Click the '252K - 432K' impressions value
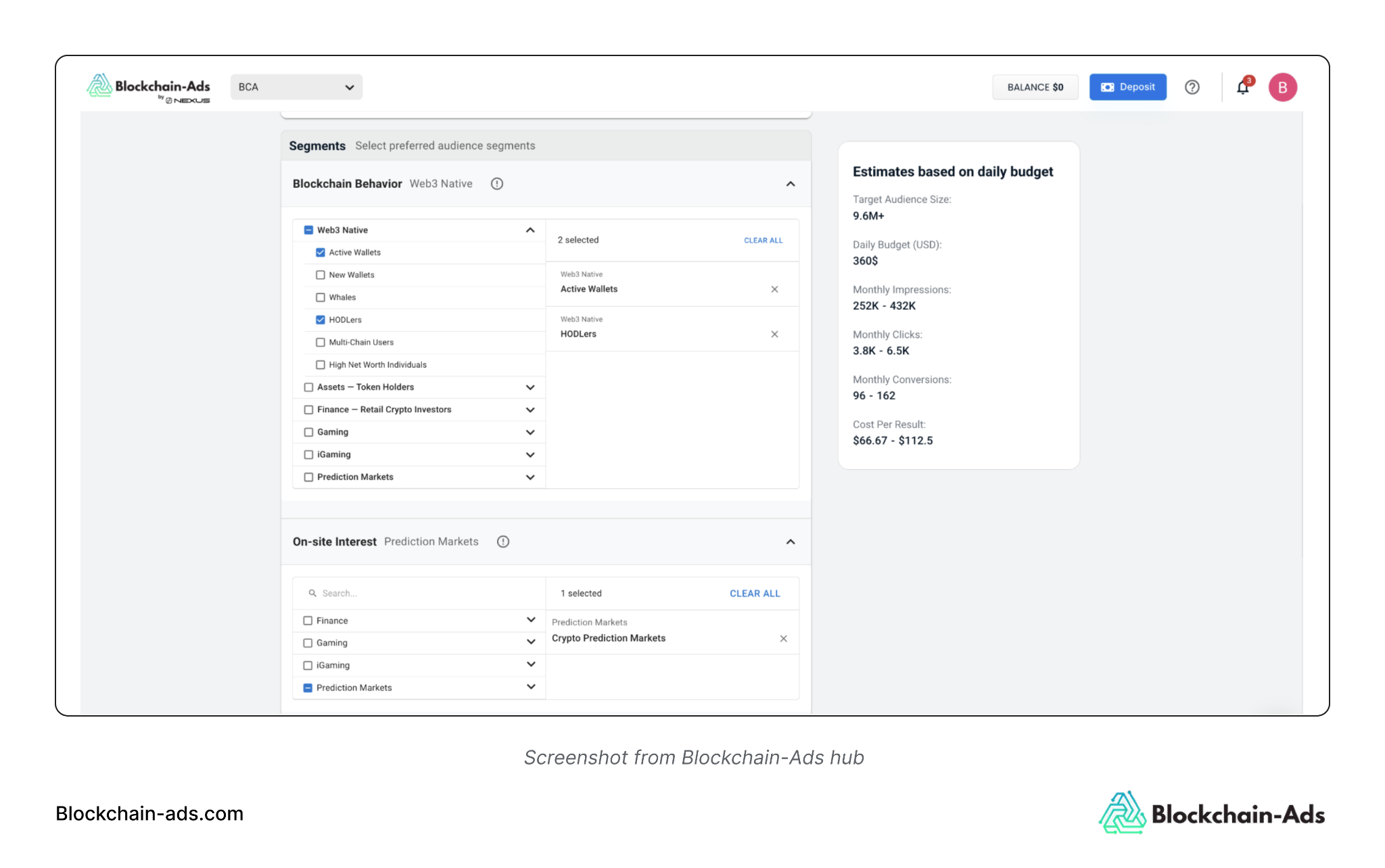This screenshot has width=1385, height=868. [884, 306]
